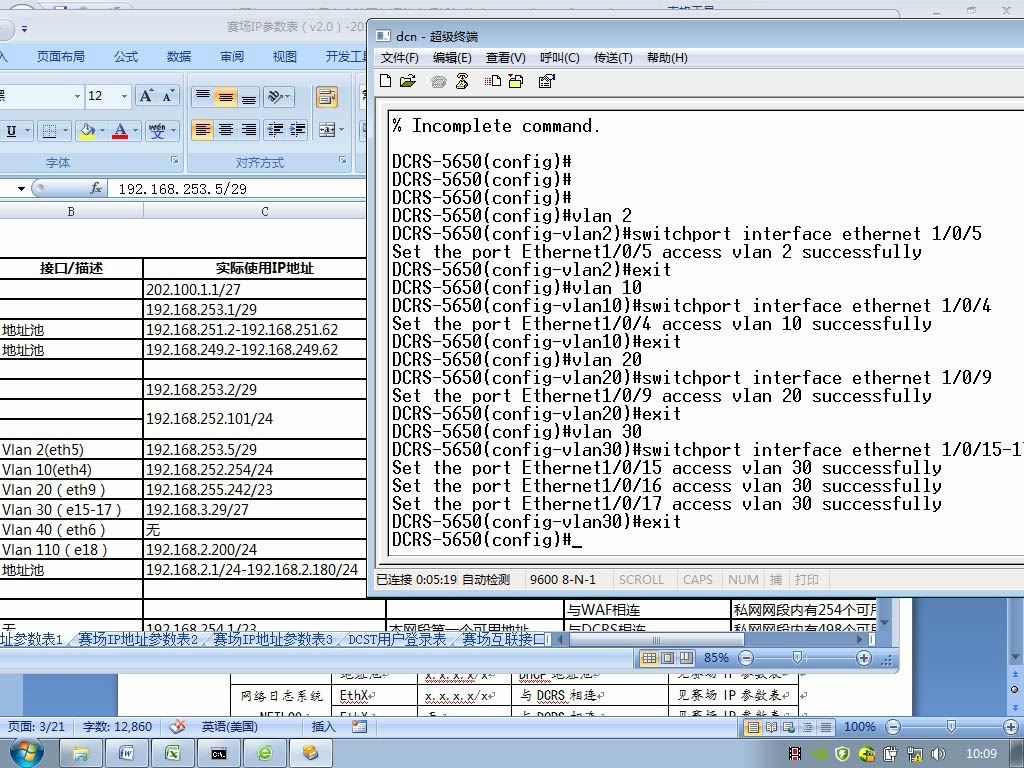Screen dimensions: 1024x768
Task: Open font color dropdown arrow
Action: point(135,131)
